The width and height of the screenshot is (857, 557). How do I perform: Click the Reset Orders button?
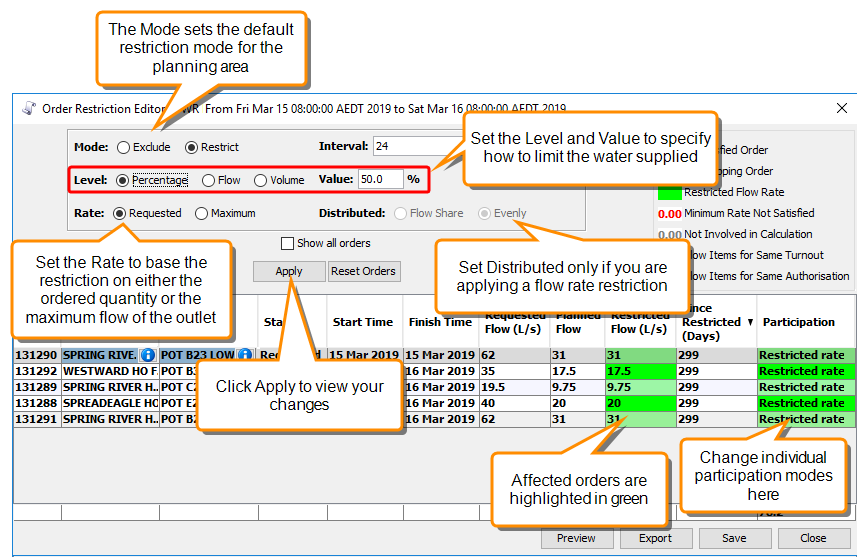point(365,271)
